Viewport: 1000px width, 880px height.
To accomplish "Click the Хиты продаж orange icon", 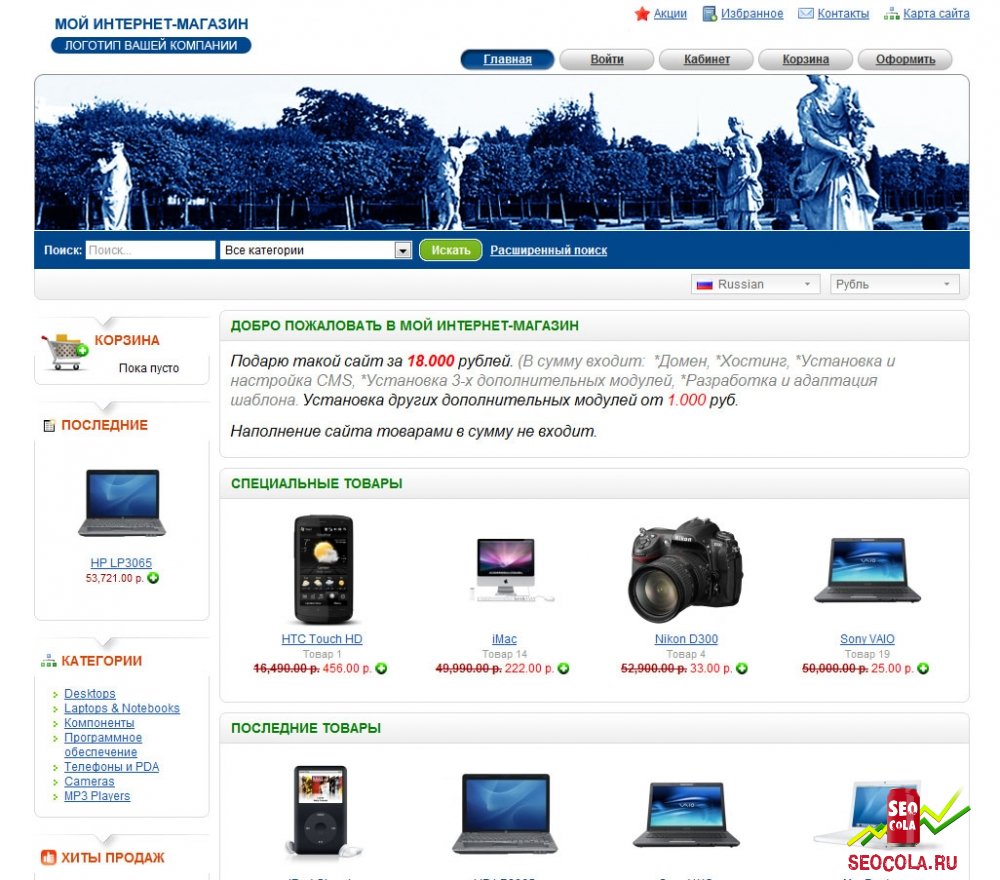I will 48,858.
